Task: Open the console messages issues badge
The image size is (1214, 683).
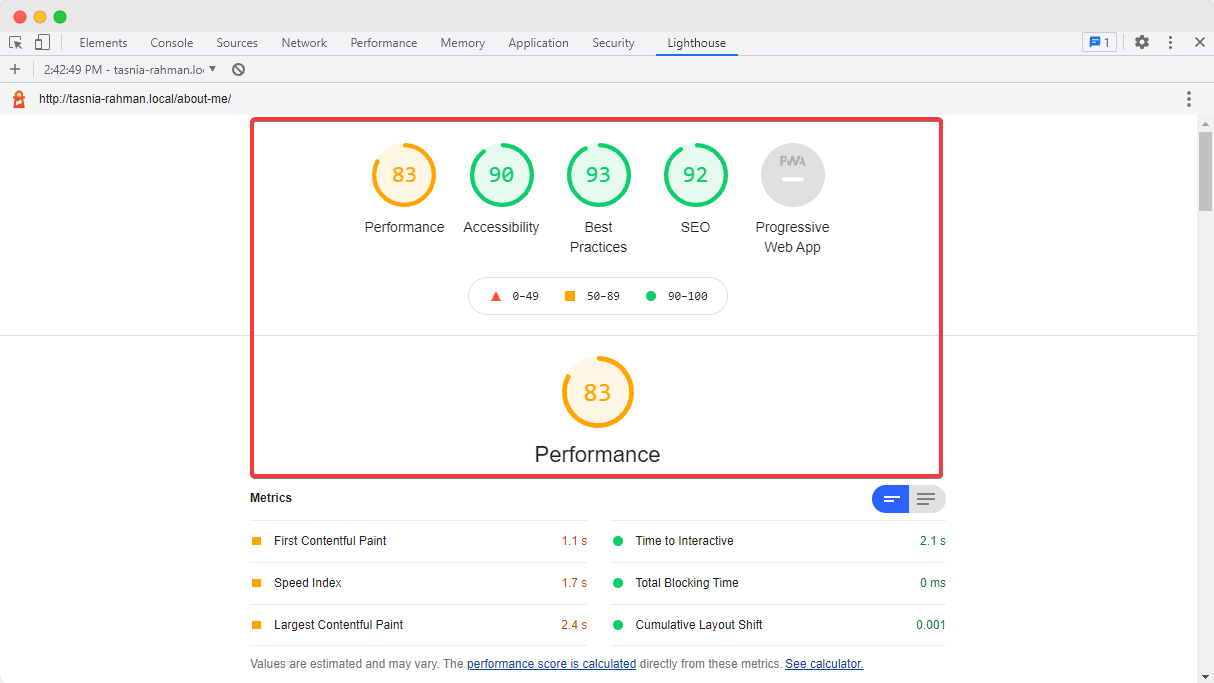Action: pyautogui.click(x=1099, y=42)
